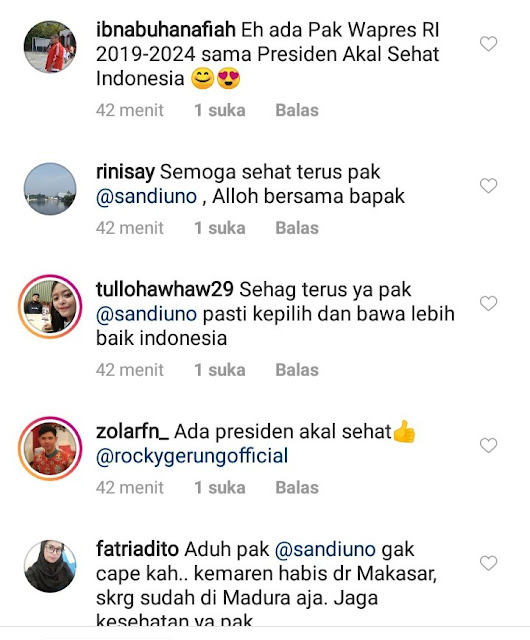Reply to ibnabuhanafiah's comment via Balas
Image resolution: width=530 pixels, height=640 pixels.
tap(297, 110)
